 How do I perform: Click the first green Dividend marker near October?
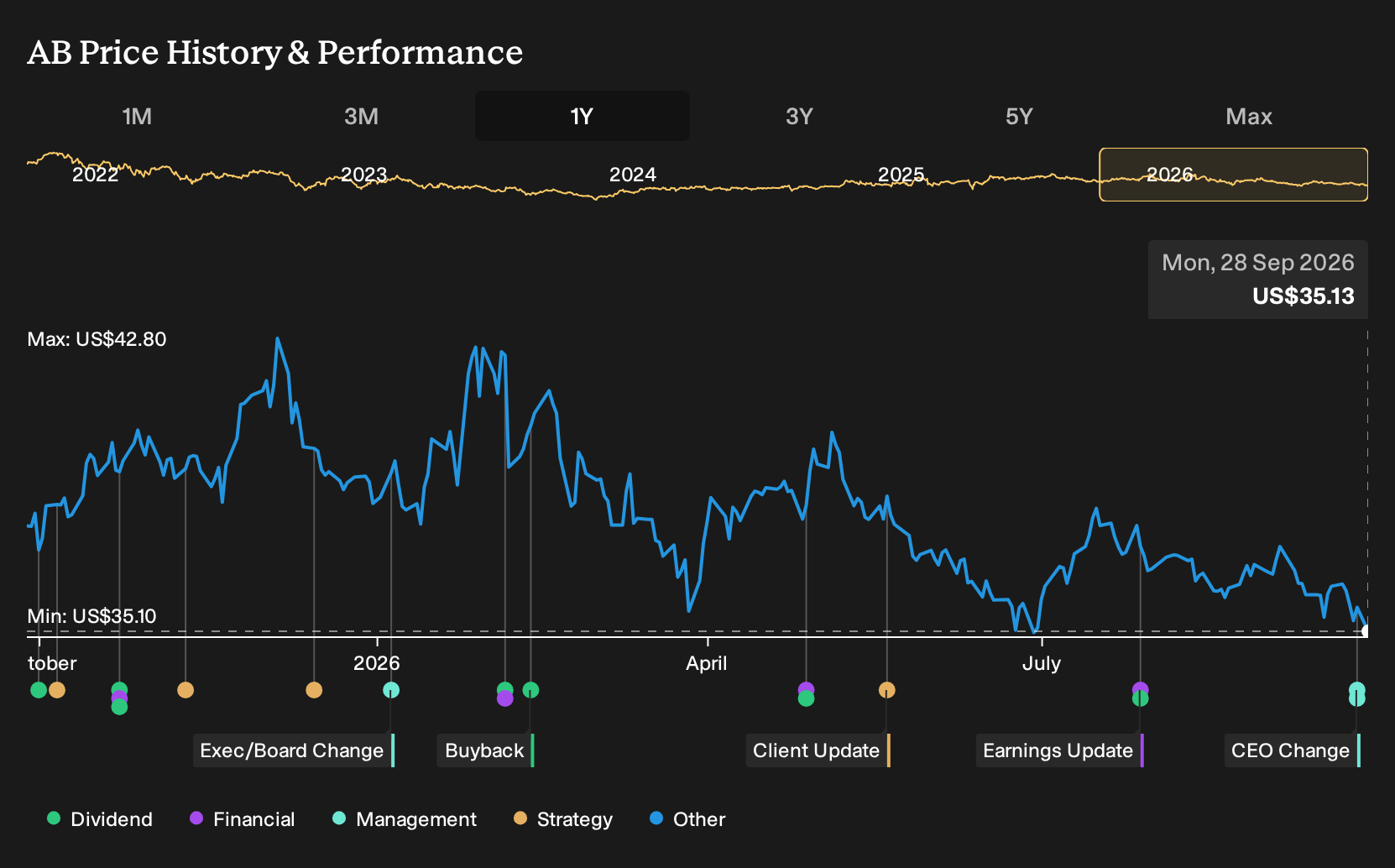[39, 690]
